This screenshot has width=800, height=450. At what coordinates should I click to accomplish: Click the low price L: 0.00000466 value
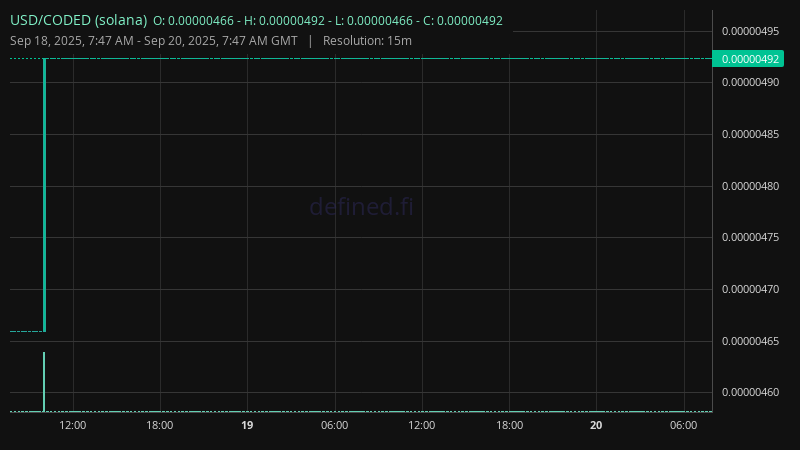point(373,21)
